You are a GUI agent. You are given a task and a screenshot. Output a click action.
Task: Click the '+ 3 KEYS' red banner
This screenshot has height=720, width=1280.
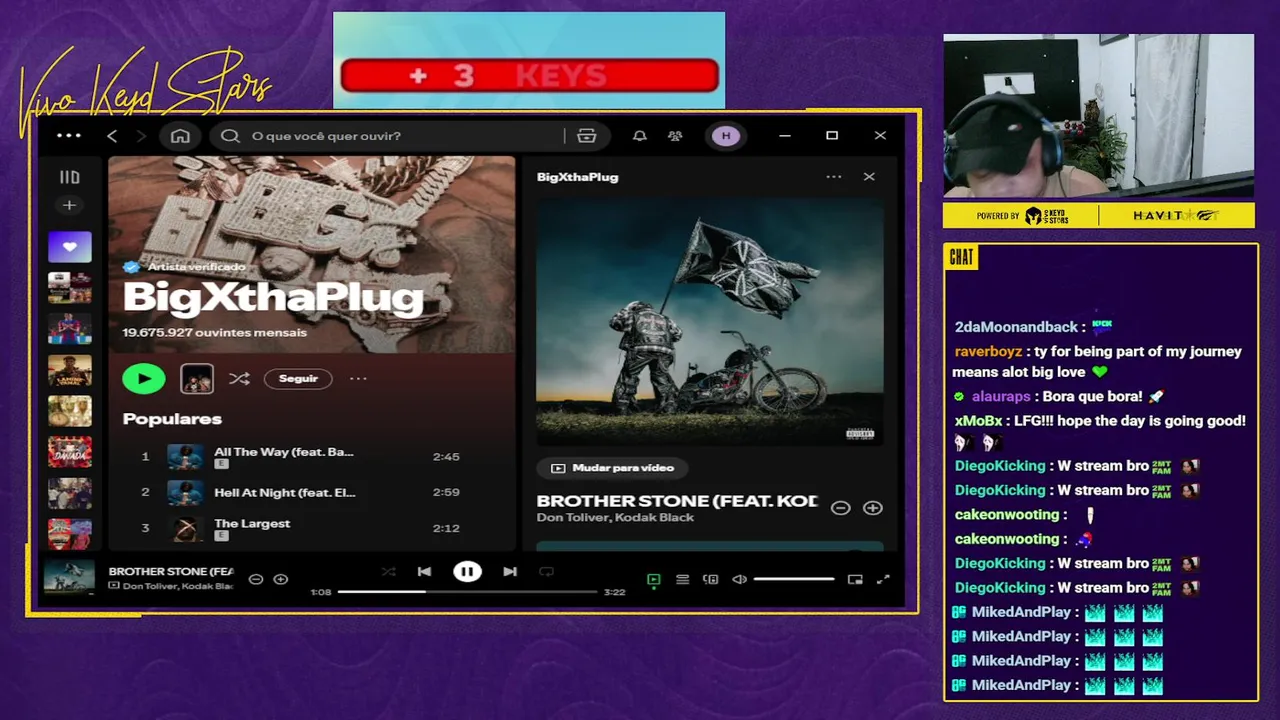pos(529,75)
